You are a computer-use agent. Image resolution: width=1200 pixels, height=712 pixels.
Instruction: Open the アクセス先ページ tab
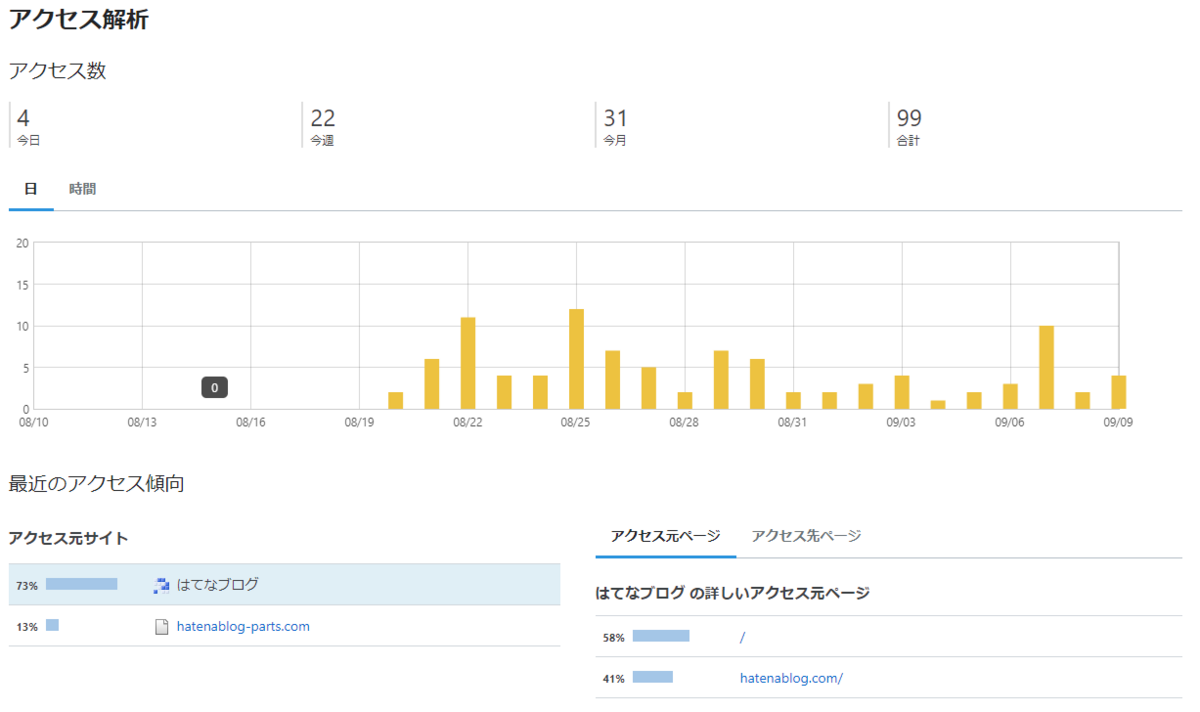(x=806, y=536)
